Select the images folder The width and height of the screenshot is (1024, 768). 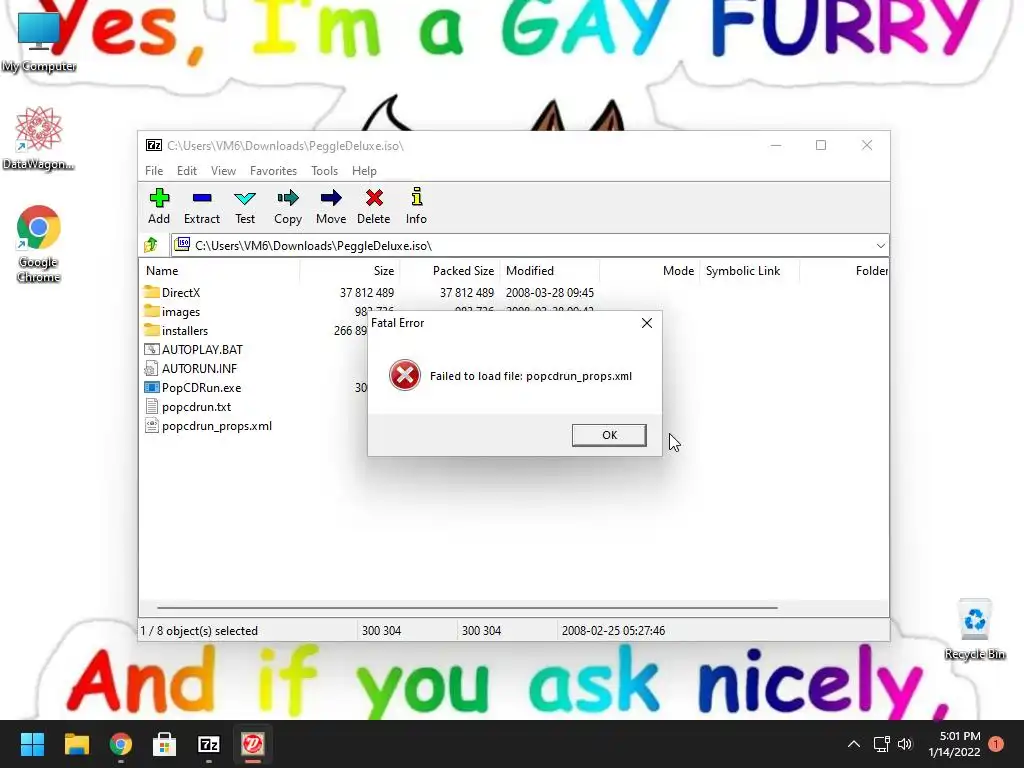click(x=172, y=312)
